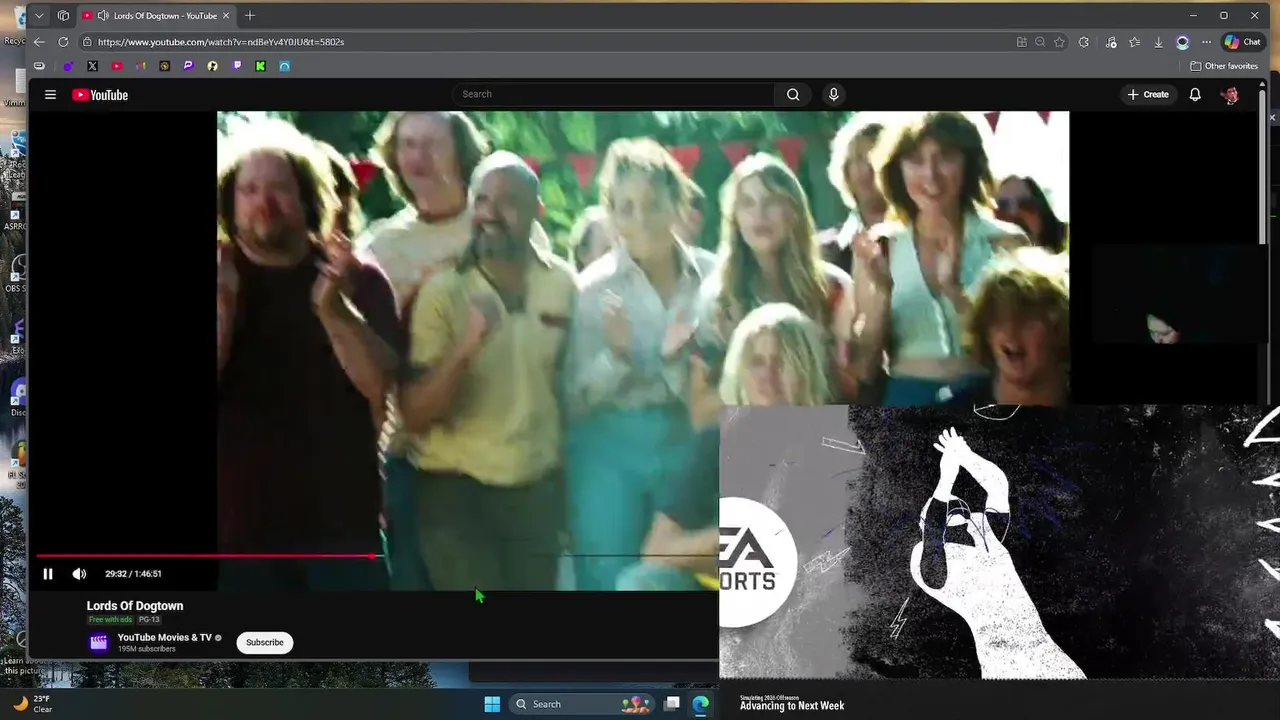Viewport: 1280px width, 720px height.
Task: Seek on the red video progress bar
Action: click(205, 556)
